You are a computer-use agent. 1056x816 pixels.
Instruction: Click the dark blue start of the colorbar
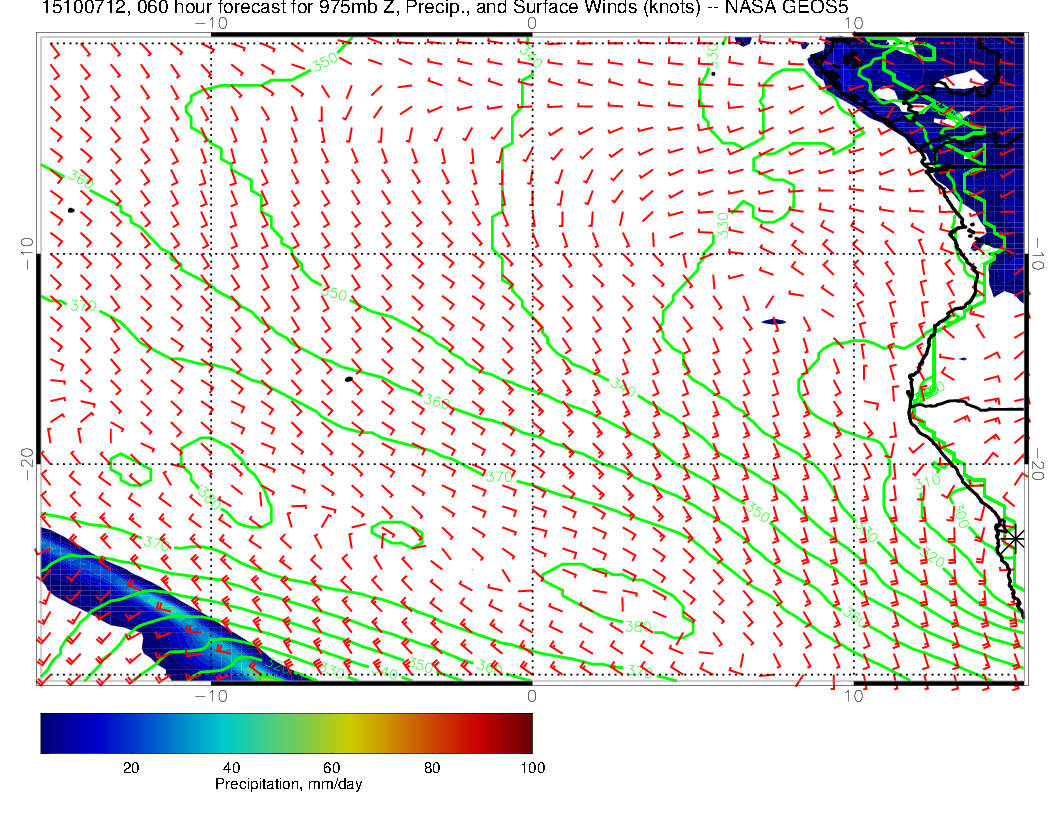50,733
